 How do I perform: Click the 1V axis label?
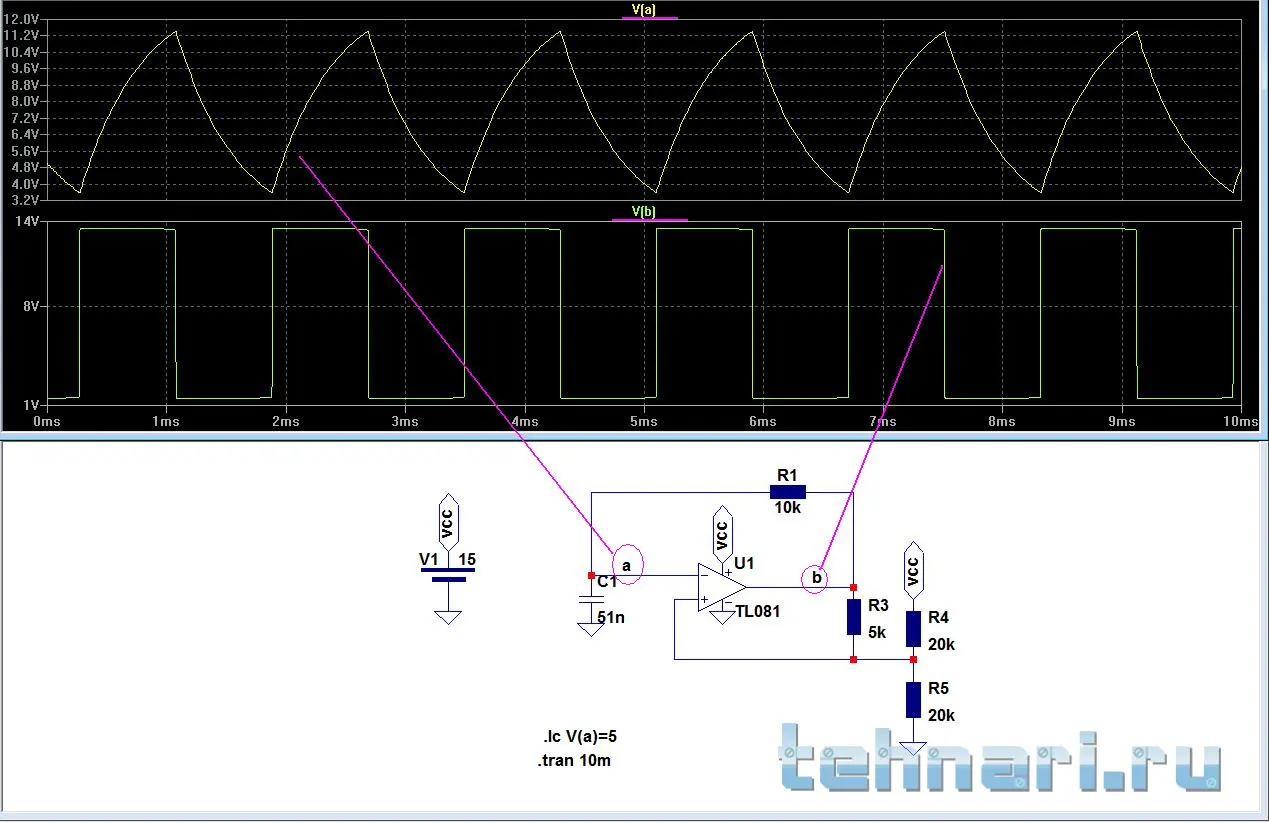(30, 405)
